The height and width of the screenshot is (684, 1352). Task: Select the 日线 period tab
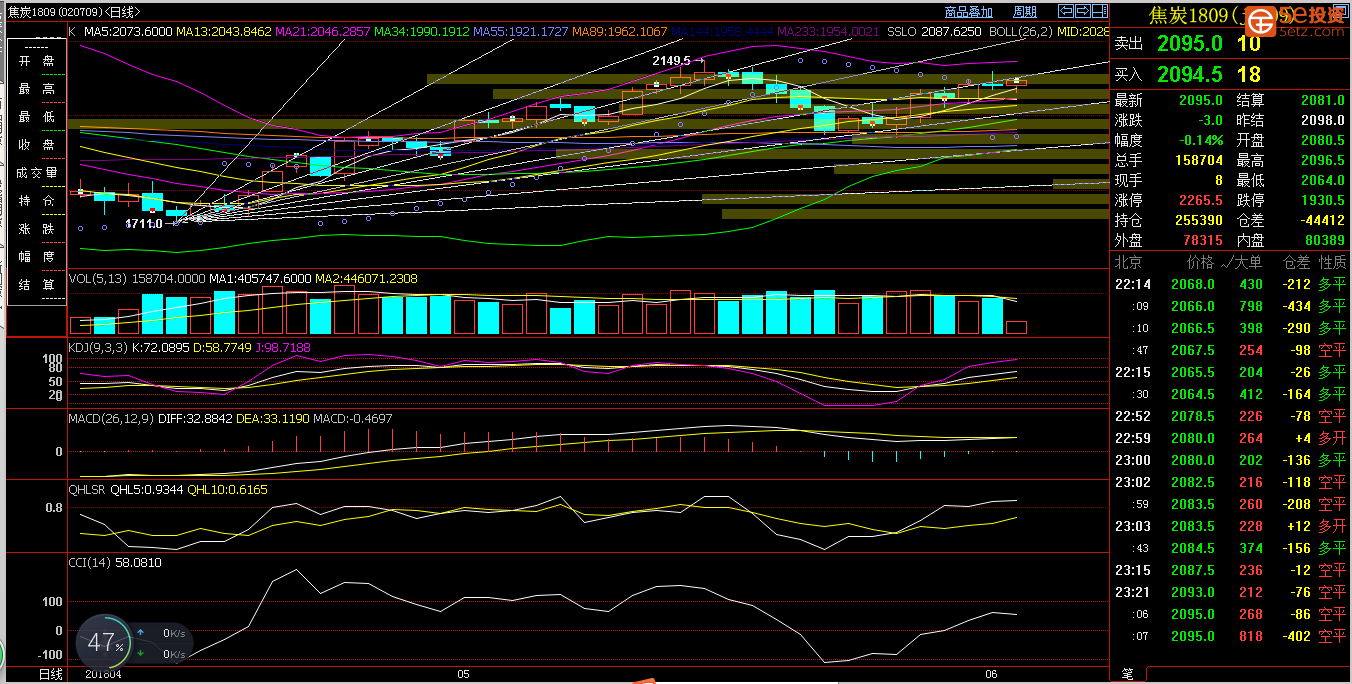50,674
